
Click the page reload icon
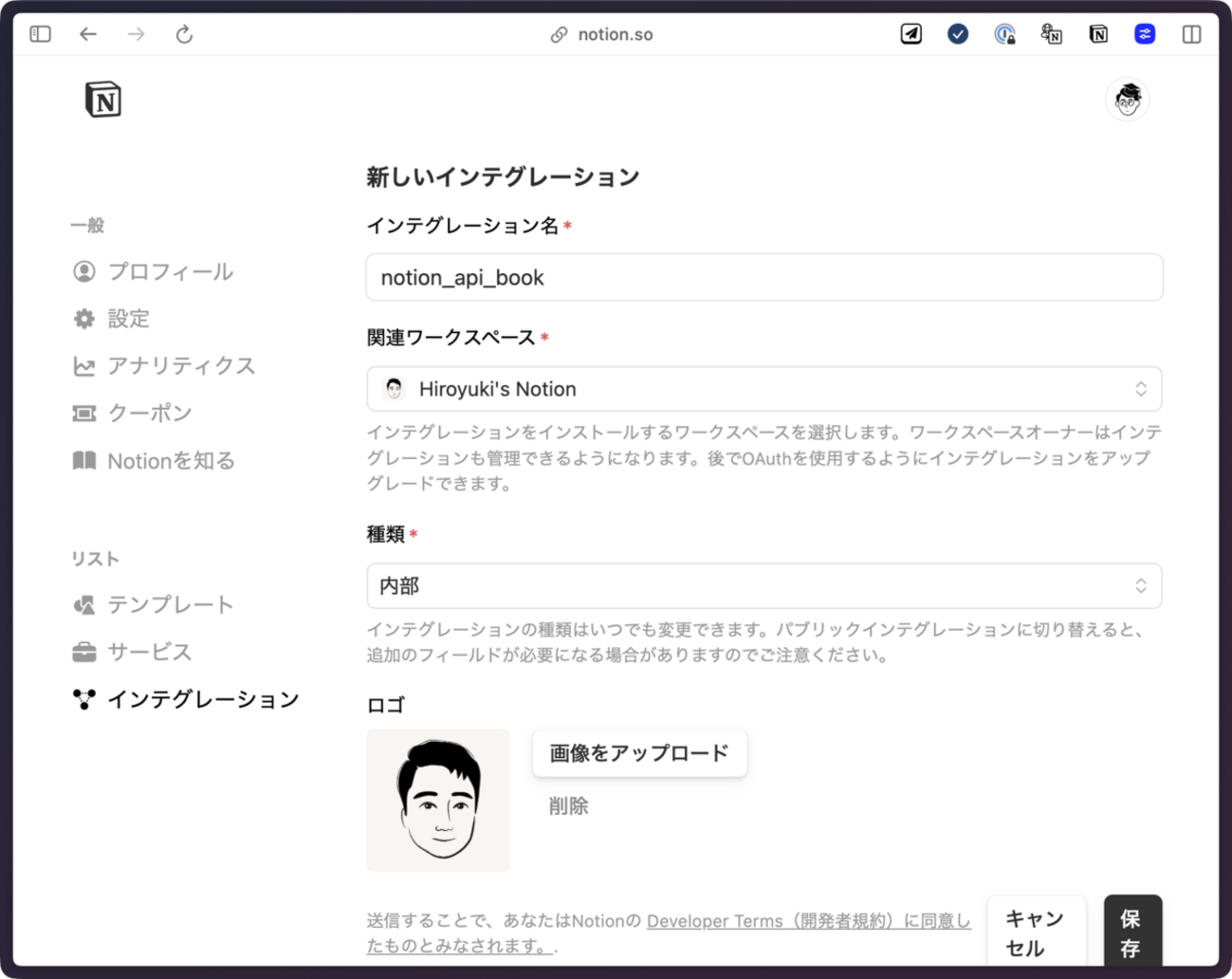184,34
